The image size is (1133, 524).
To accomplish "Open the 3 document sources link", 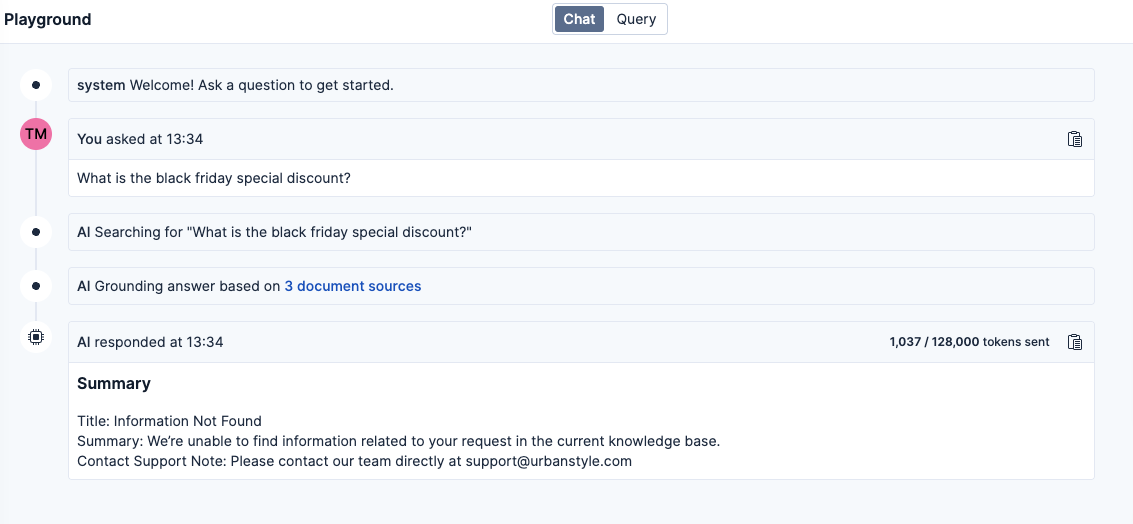I will tap(353, 286).
